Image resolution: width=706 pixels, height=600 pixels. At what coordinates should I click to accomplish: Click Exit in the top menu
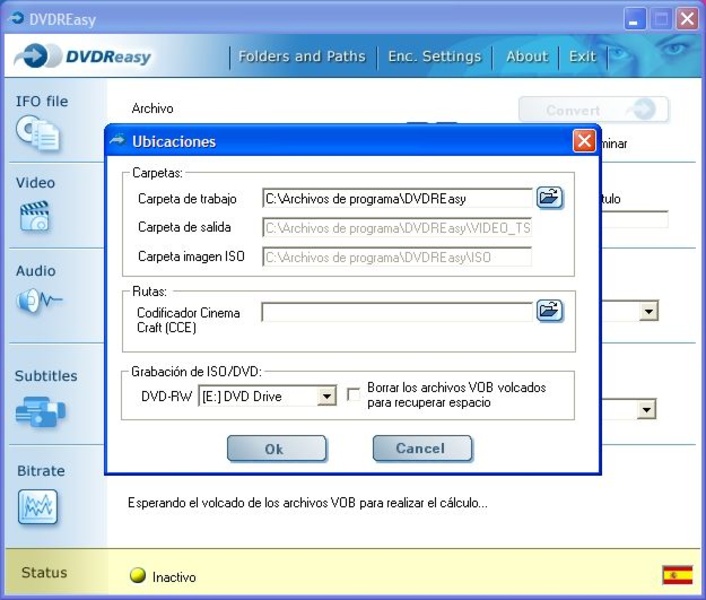tap(582, 56)
